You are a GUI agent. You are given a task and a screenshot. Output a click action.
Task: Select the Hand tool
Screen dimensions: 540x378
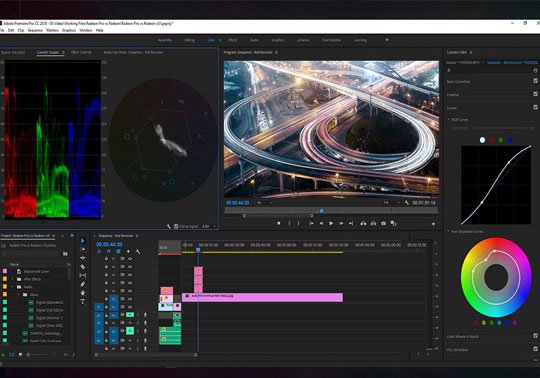click(83, 293)
